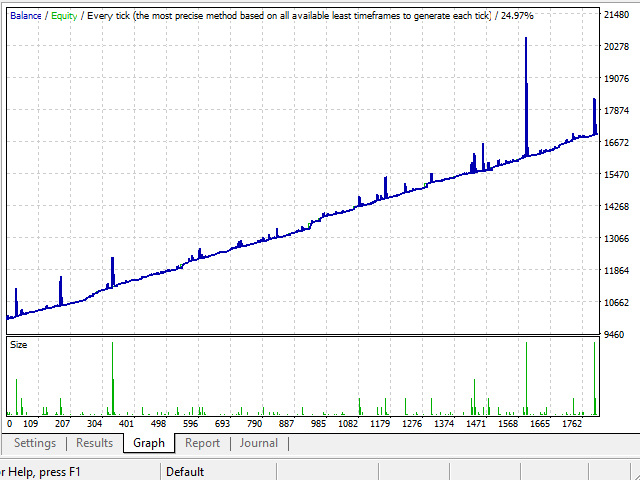The image size is (640, 480).
Task: Click the 304 trade number label
Action: click(x=94, y=424)
